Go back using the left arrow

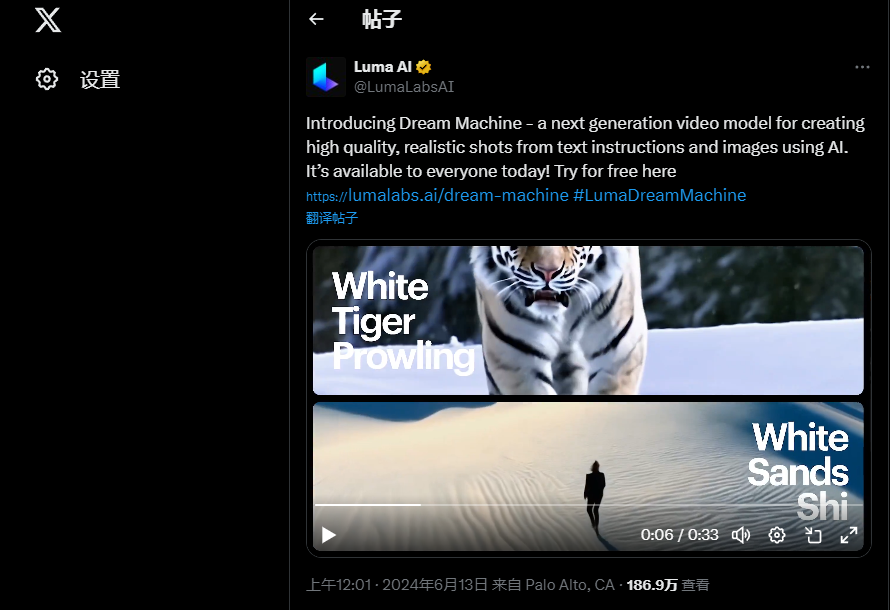(316, 19)
